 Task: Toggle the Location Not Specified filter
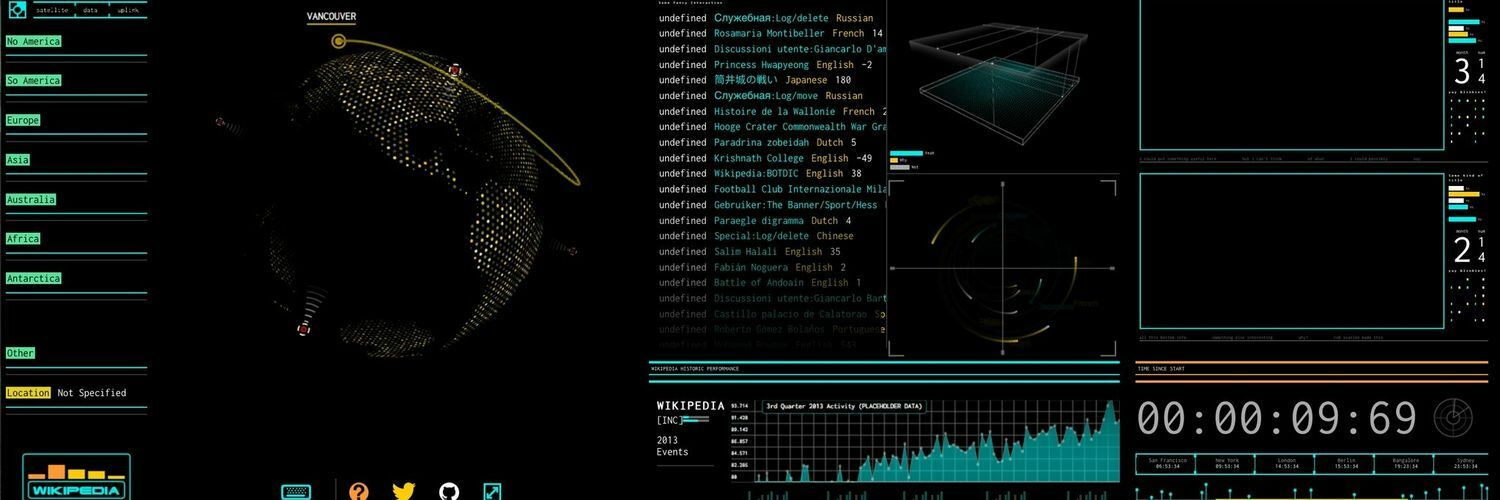(66, 393)
